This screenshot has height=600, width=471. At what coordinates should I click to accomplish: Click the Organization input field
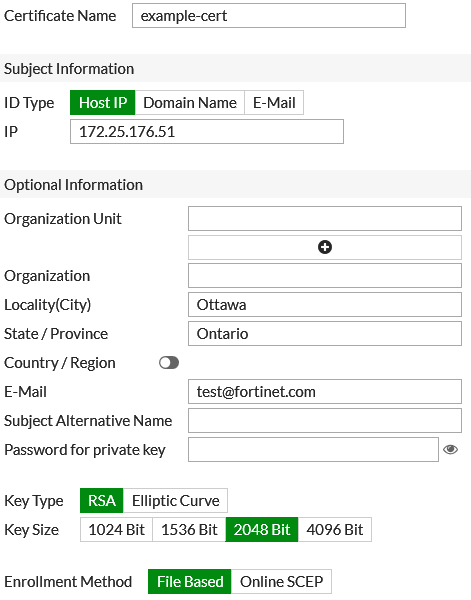point(325,276)
